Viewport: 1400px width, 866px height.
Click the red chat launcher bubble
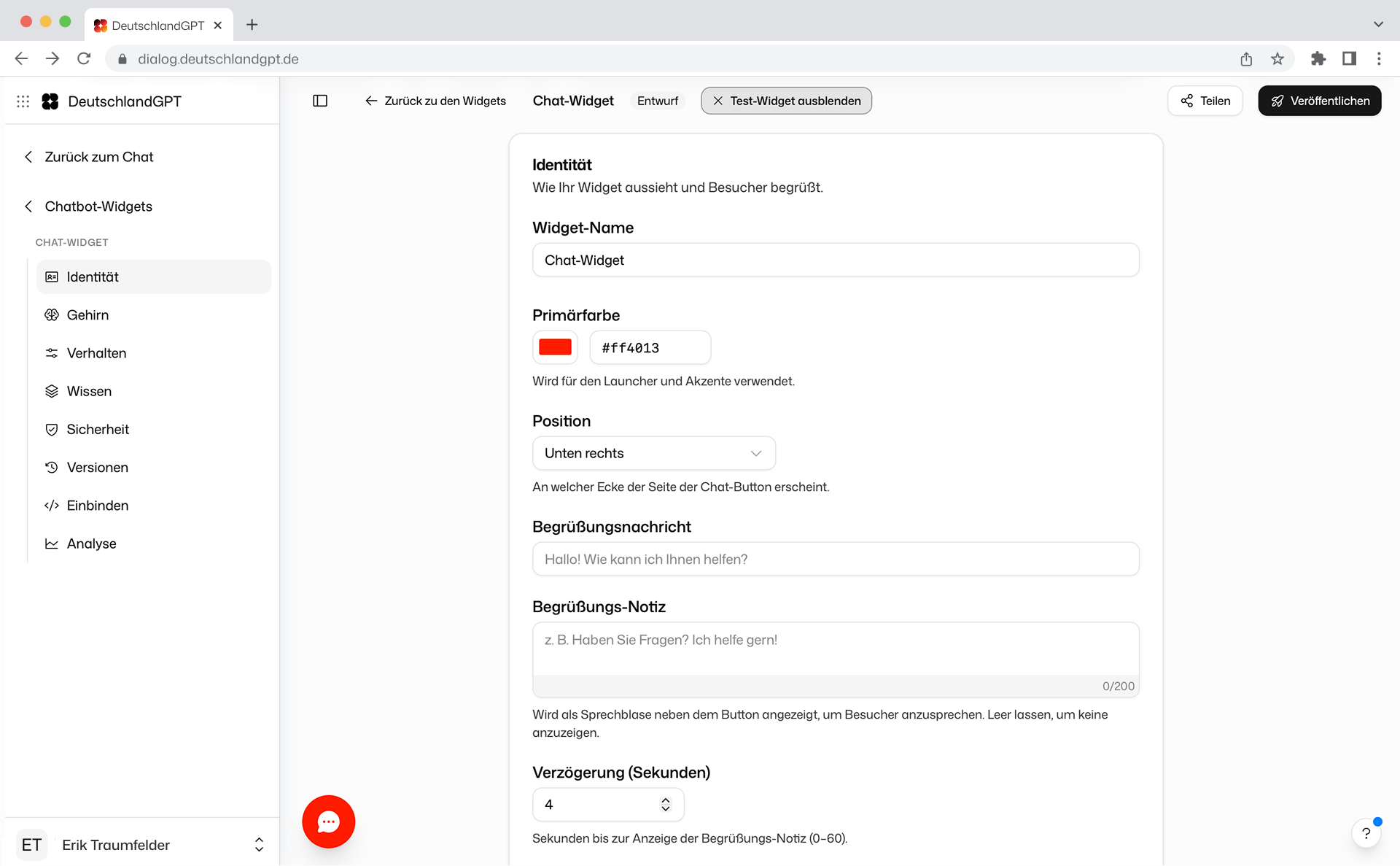point(329,821)
